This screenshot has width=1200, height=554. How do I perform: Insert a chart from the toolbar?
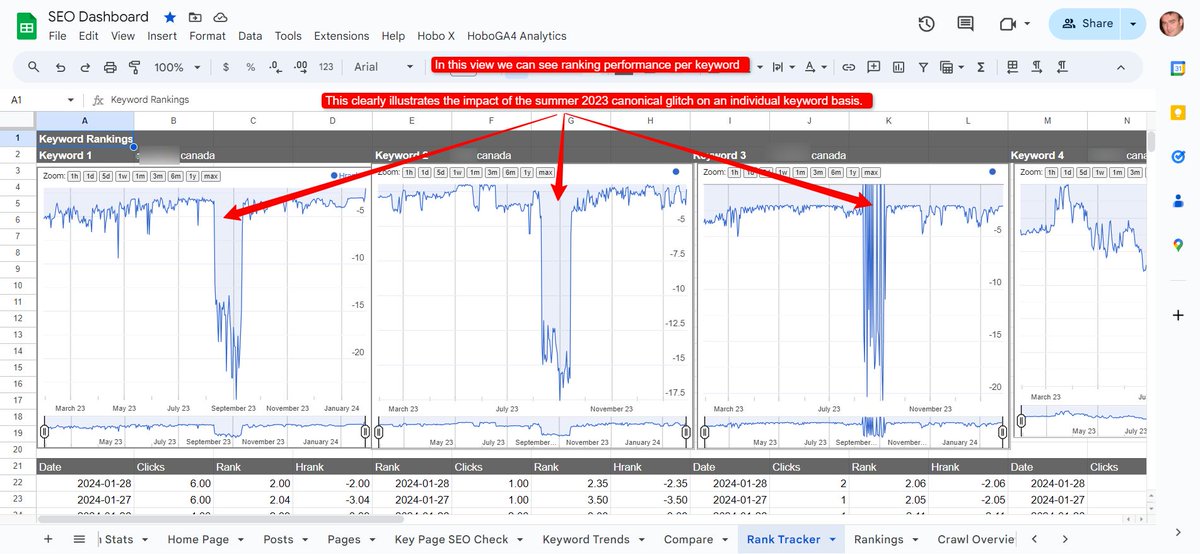(x=898, y=67)
